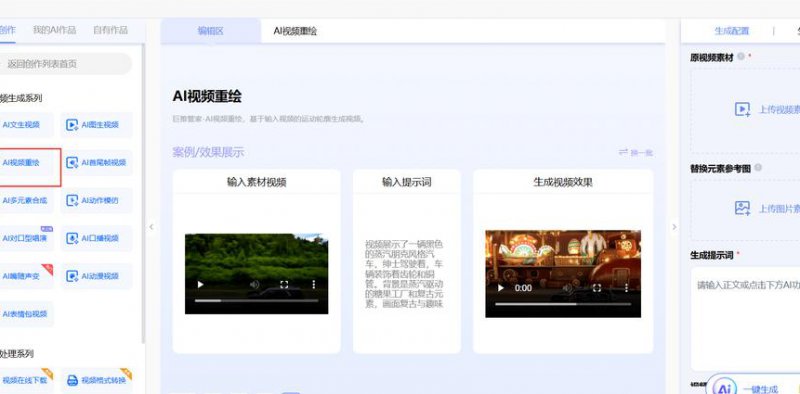Click the 换一批 refresh link text
The width and height of the screenshot is (800, 394).
(642, 153)
